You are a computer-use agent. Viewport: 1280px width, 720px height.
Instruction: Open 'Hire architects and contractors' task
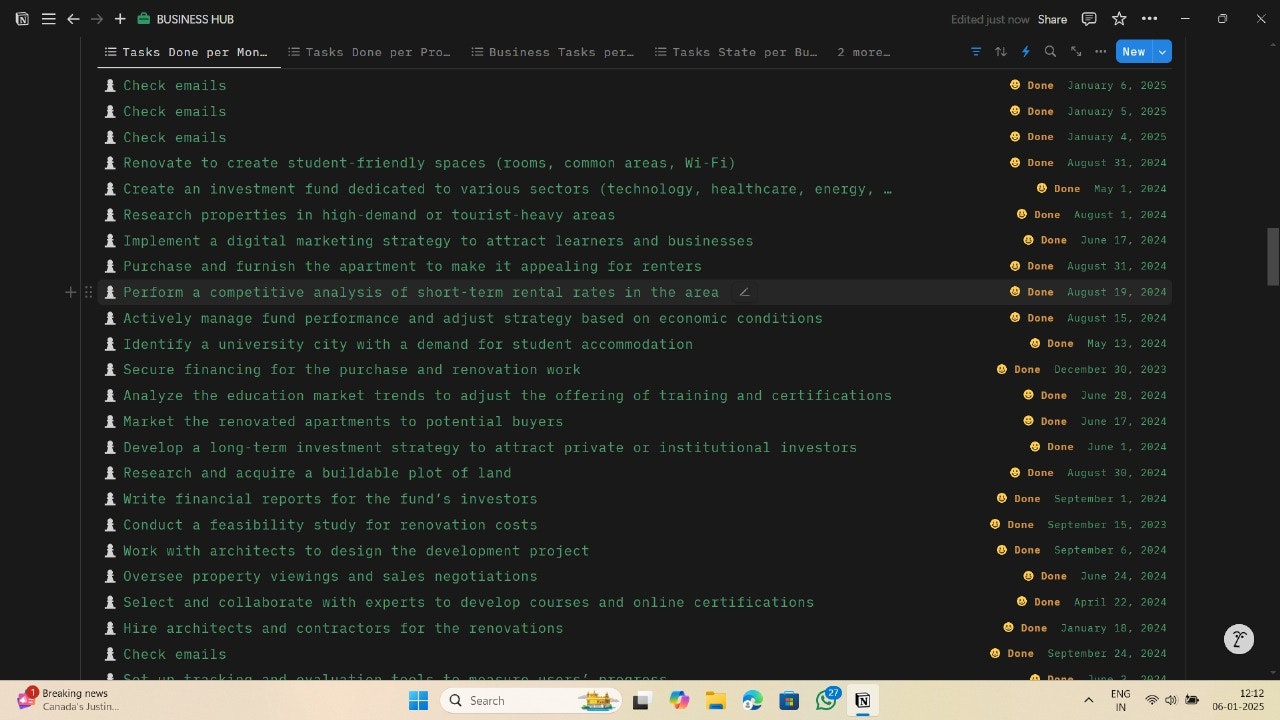343,629
